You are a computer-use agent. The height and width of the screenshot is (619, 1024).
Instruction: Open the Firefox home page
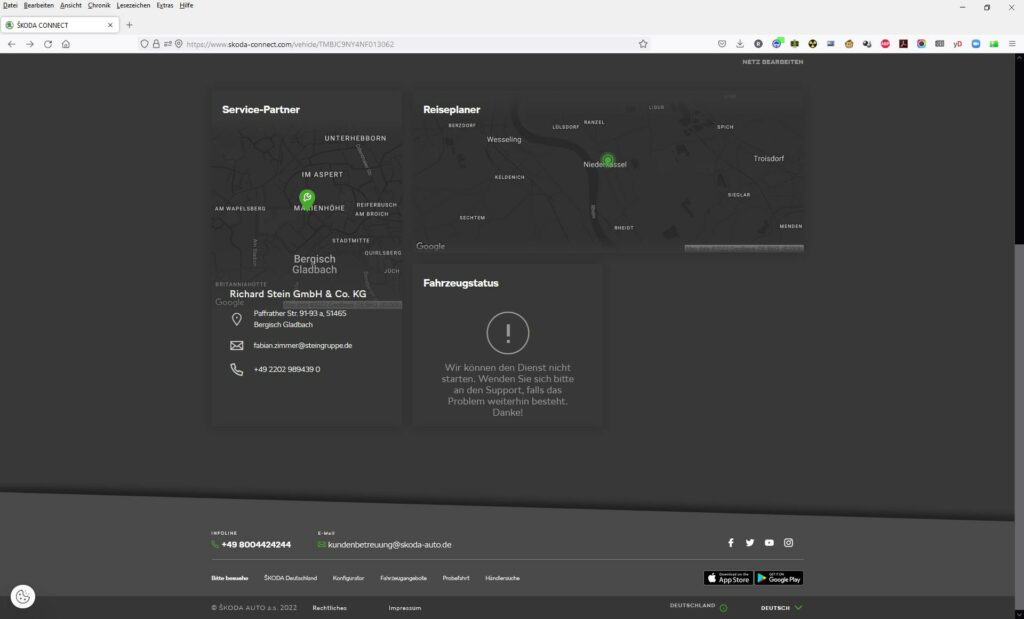tap(66, 44)
